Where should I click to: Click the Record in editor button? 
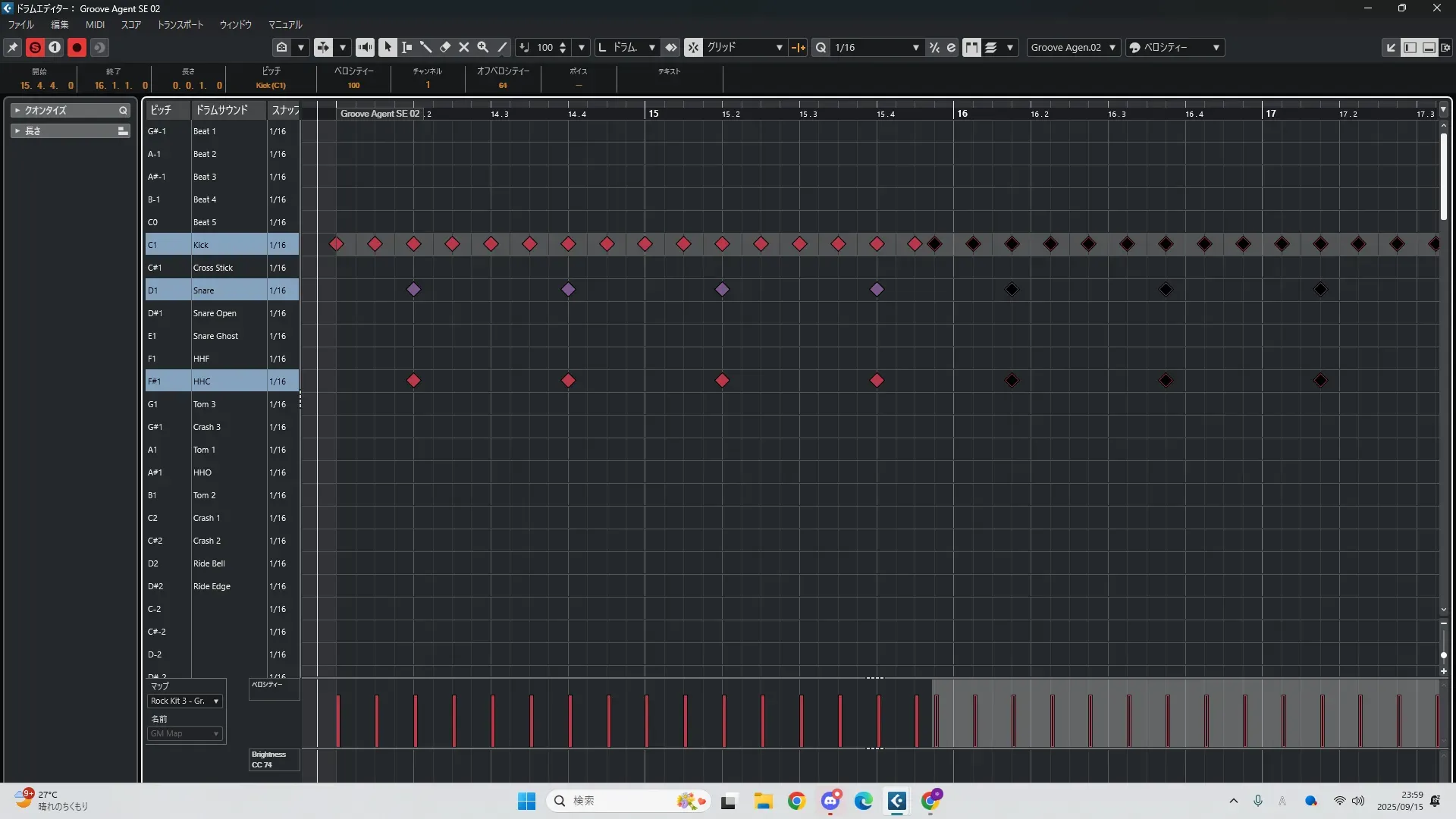77,47
